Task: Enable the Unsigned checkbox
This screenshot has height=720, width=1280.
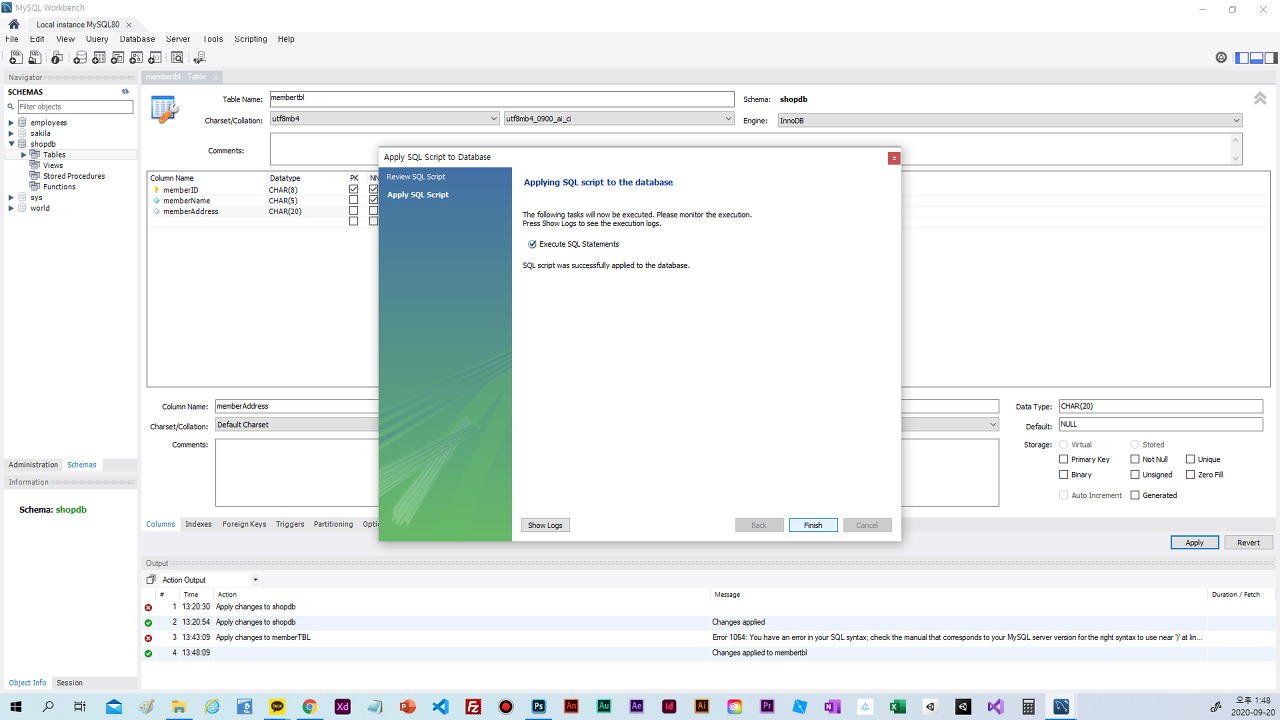Action: (1135, 475)
